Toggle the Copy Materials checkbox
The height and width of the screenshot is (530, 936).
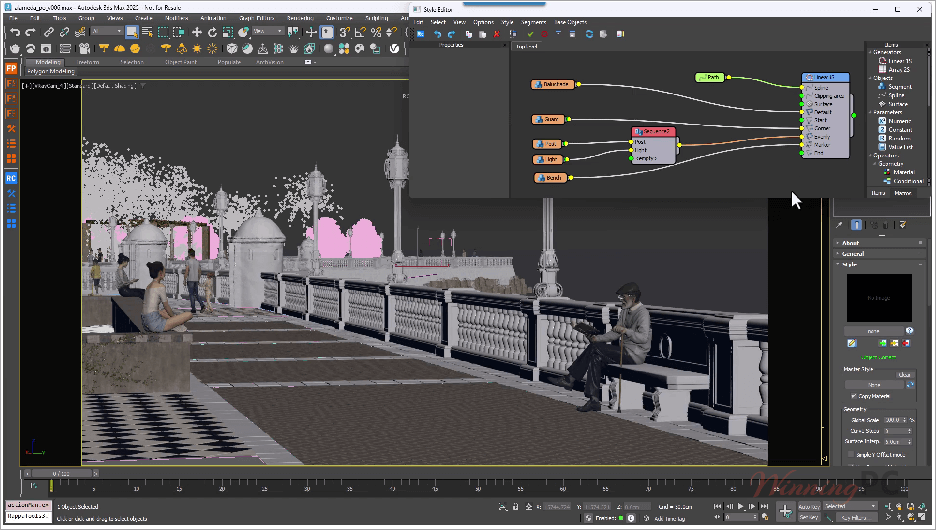[854, 396]
